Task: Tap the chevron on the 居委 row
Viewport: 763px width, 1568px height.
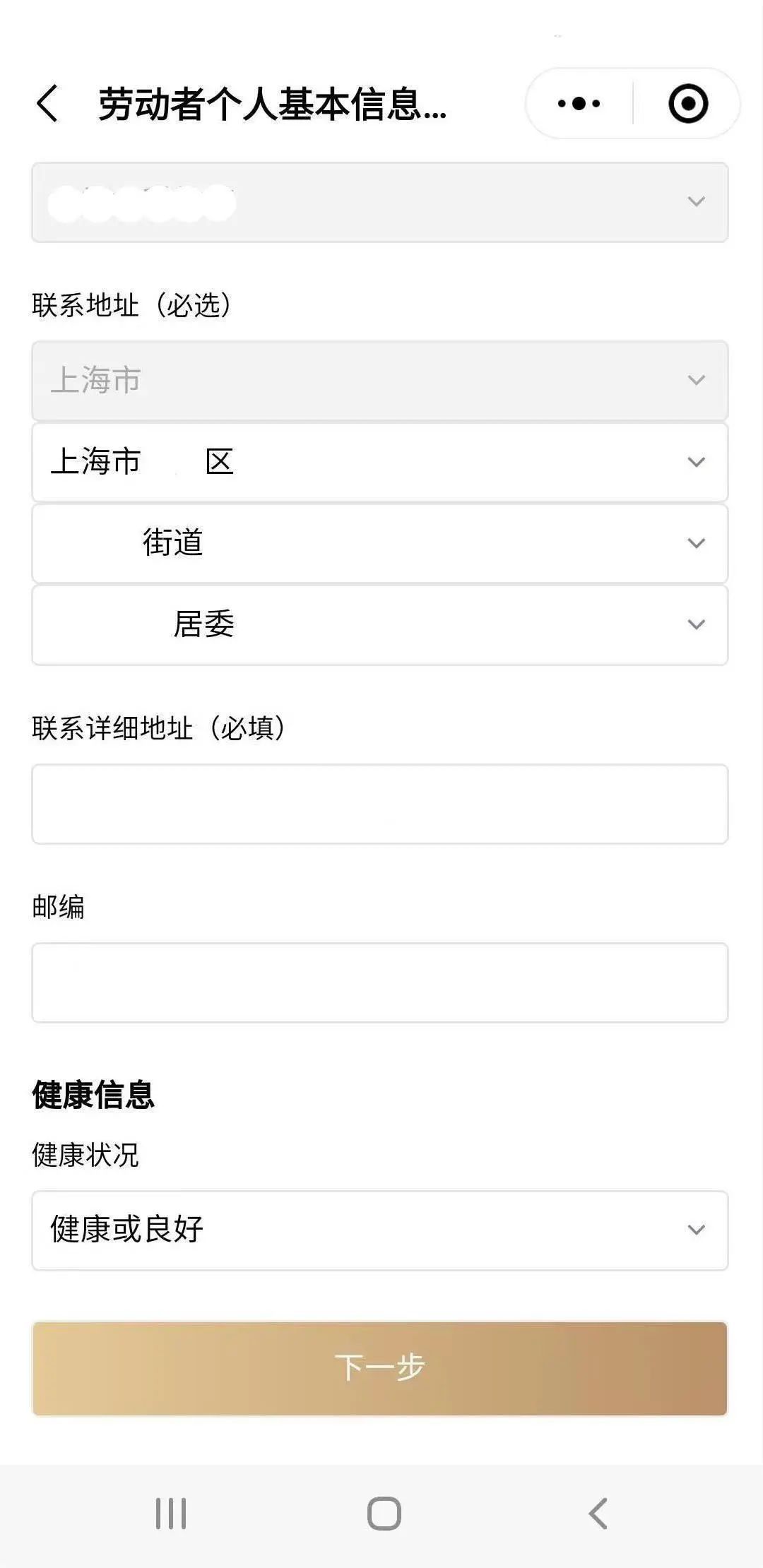Action: [696, 624]
